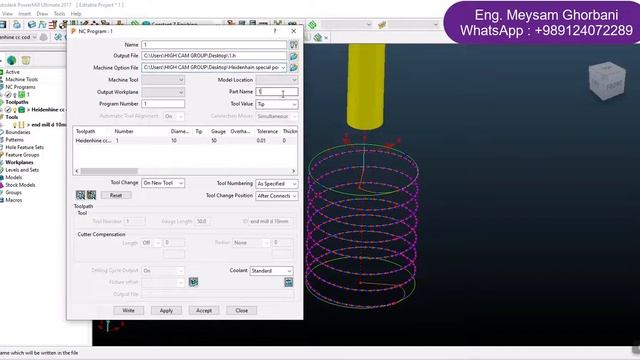
Task: Toggle light bulb of NC program 1
Action: click(x=15, y=95)
